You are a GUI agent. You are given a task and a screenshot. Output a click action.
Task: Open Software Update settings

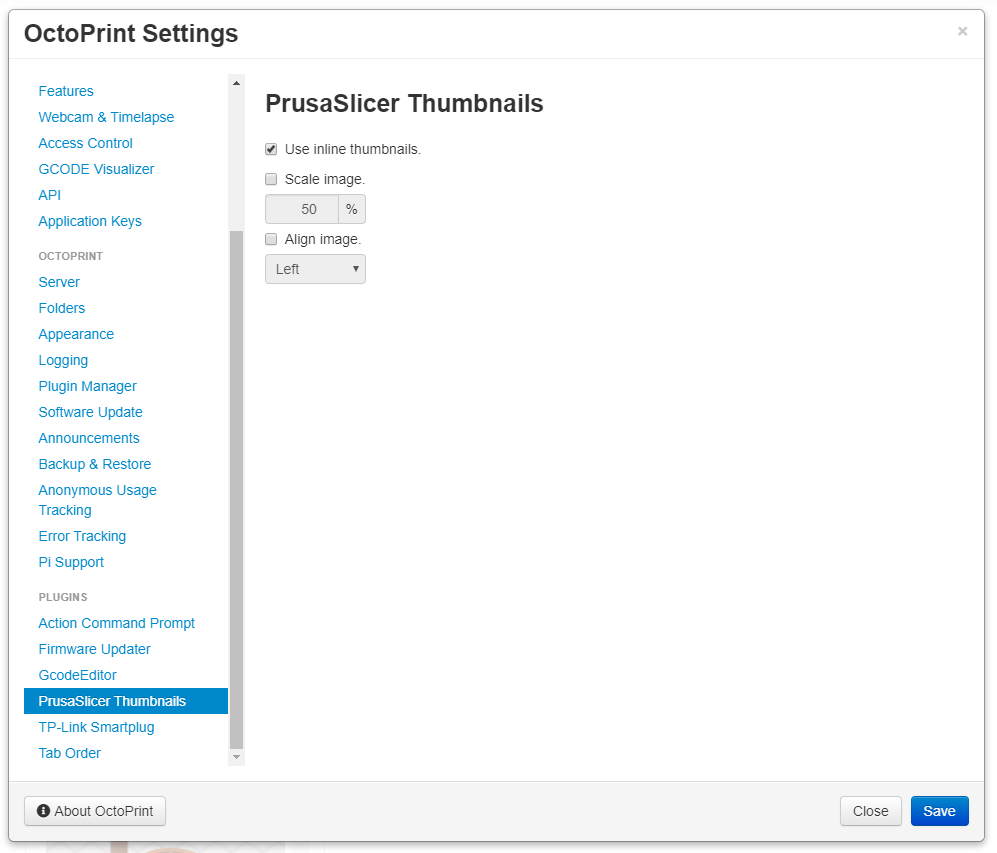90,411
